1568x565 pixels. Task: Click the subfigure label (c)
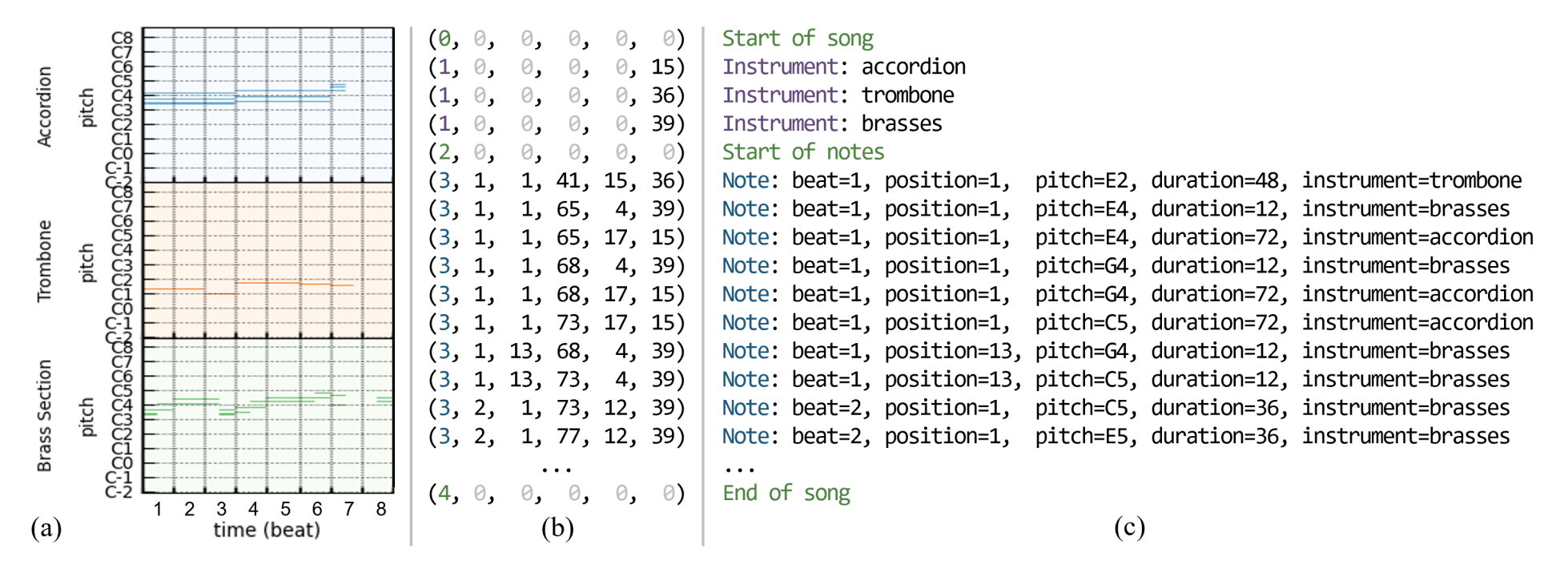coord(1129,527)
